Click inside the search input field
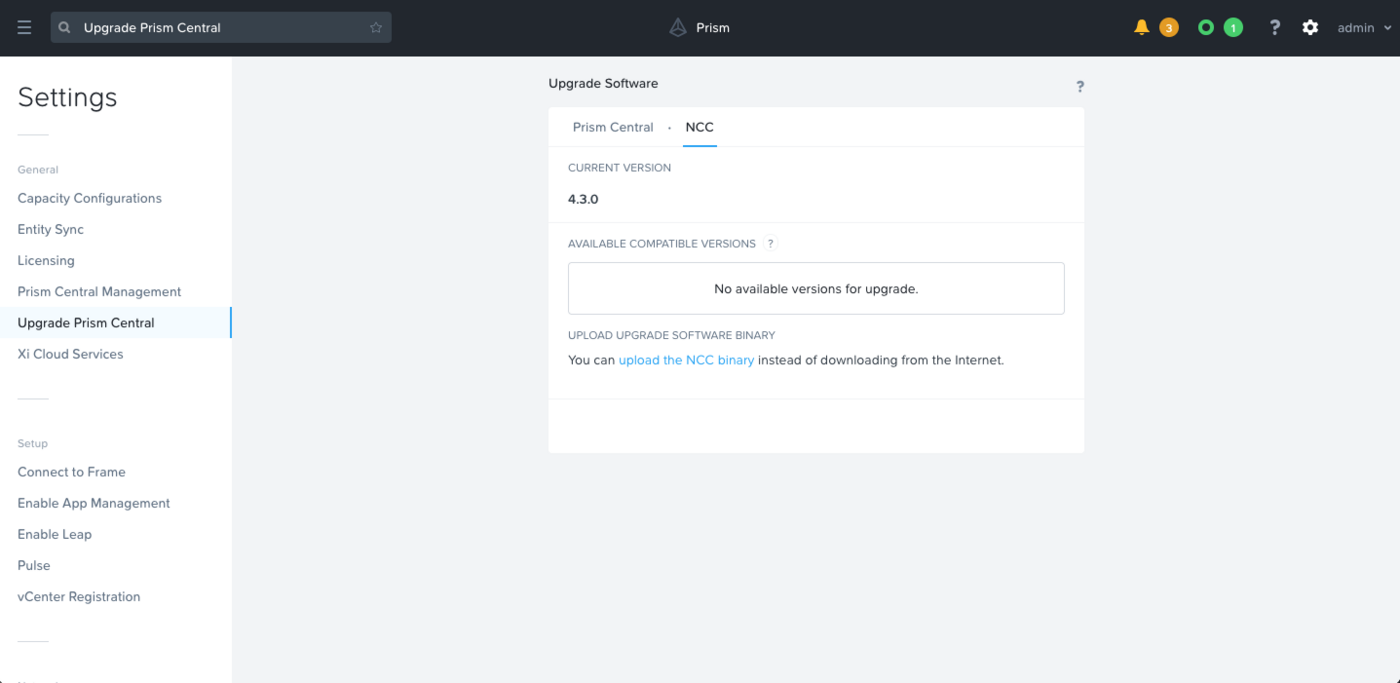The image size is (1400, 683). [x=220, y=28]
